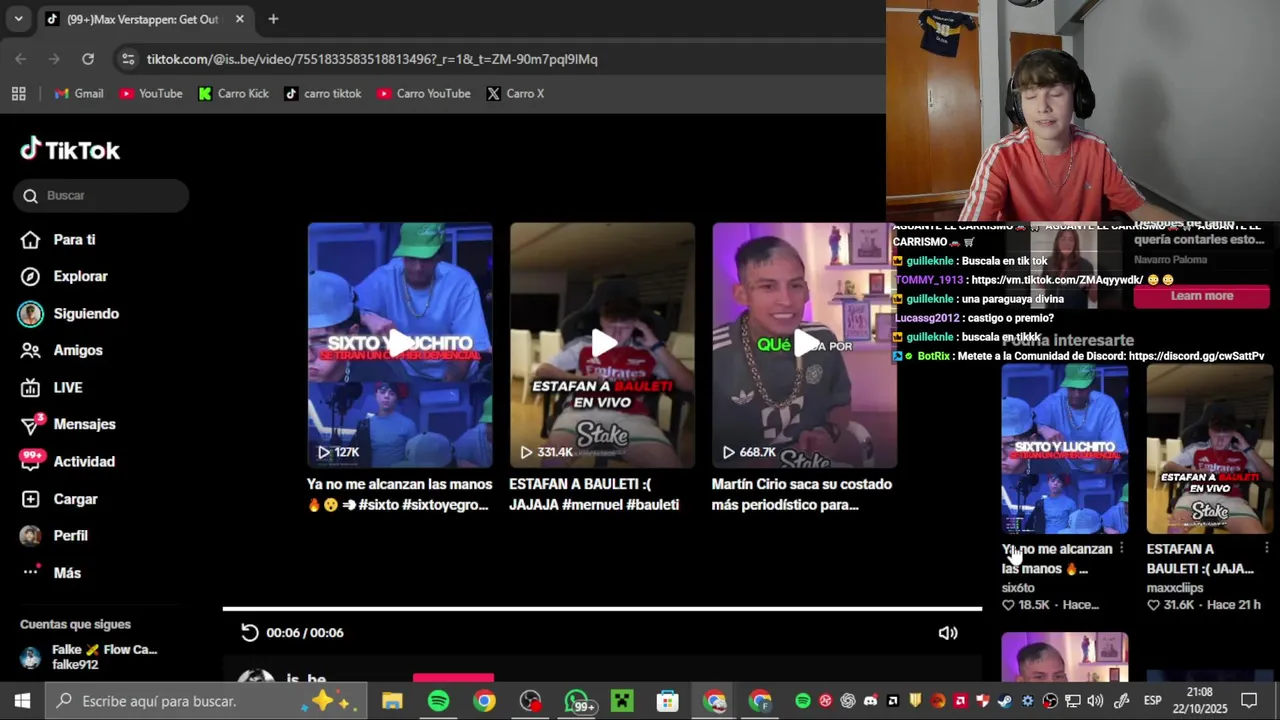Click the Learn more button
Screen dimensions: 1280x720
pyautogui.click(x=1202, y=296)
